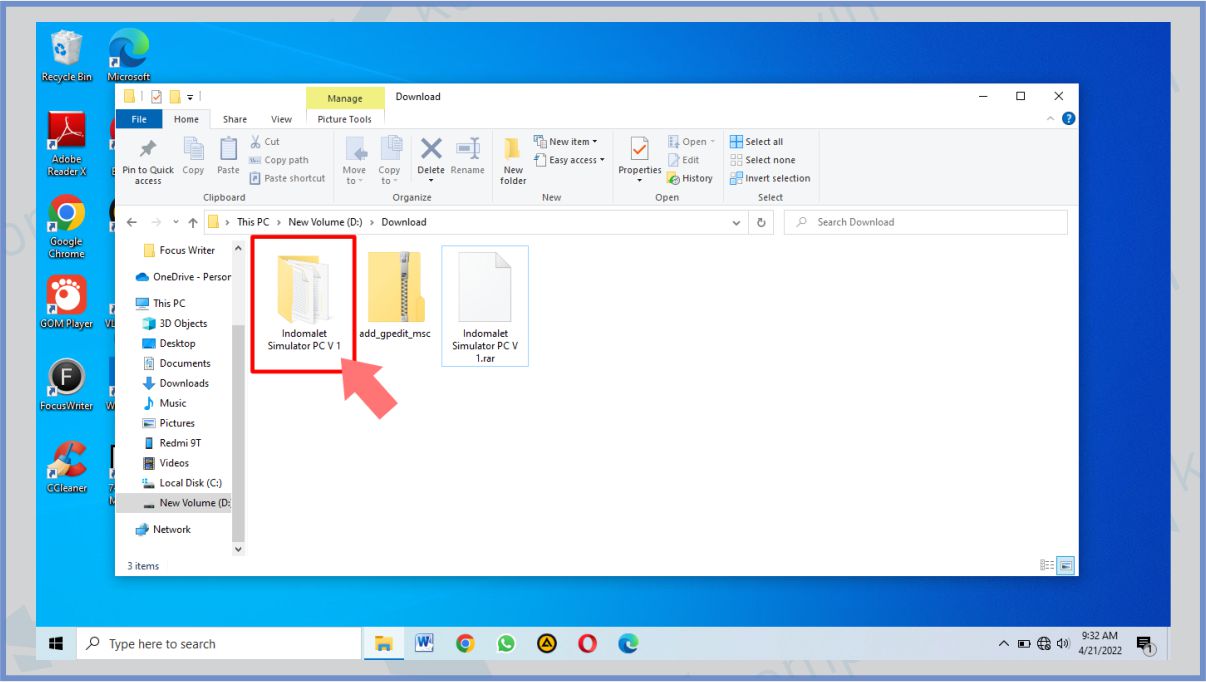Expand the New item dropdown
1206x682 pixels.
[x=566, y=142]
